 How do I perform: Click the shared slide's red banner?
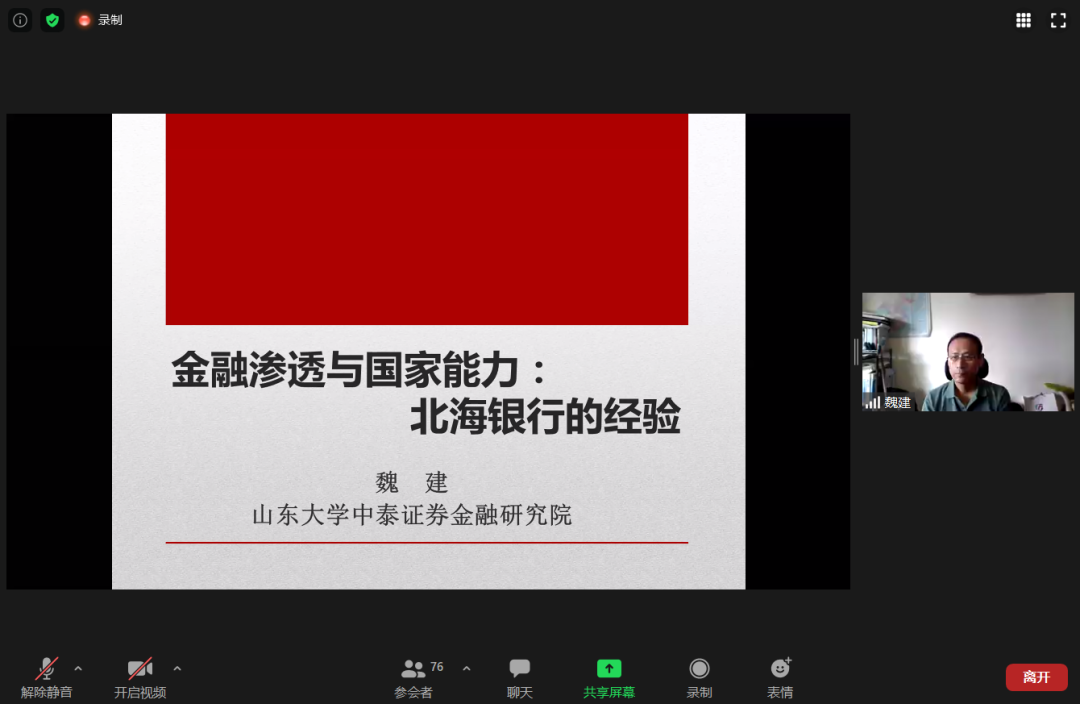pos(426,219)
